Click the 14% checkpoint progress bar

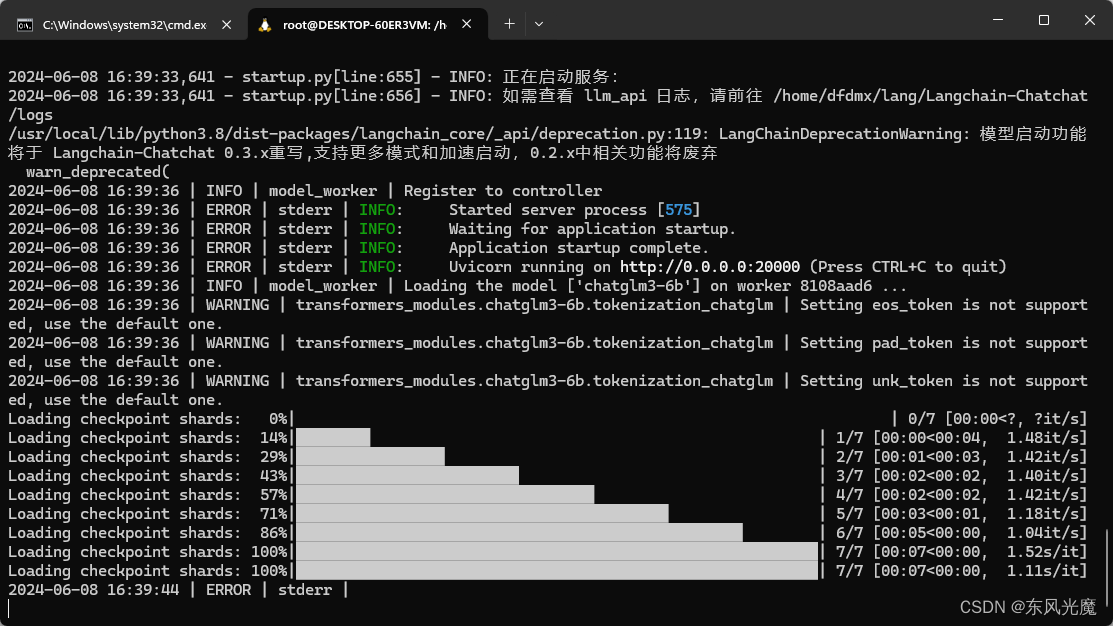(x=333, y=438)
